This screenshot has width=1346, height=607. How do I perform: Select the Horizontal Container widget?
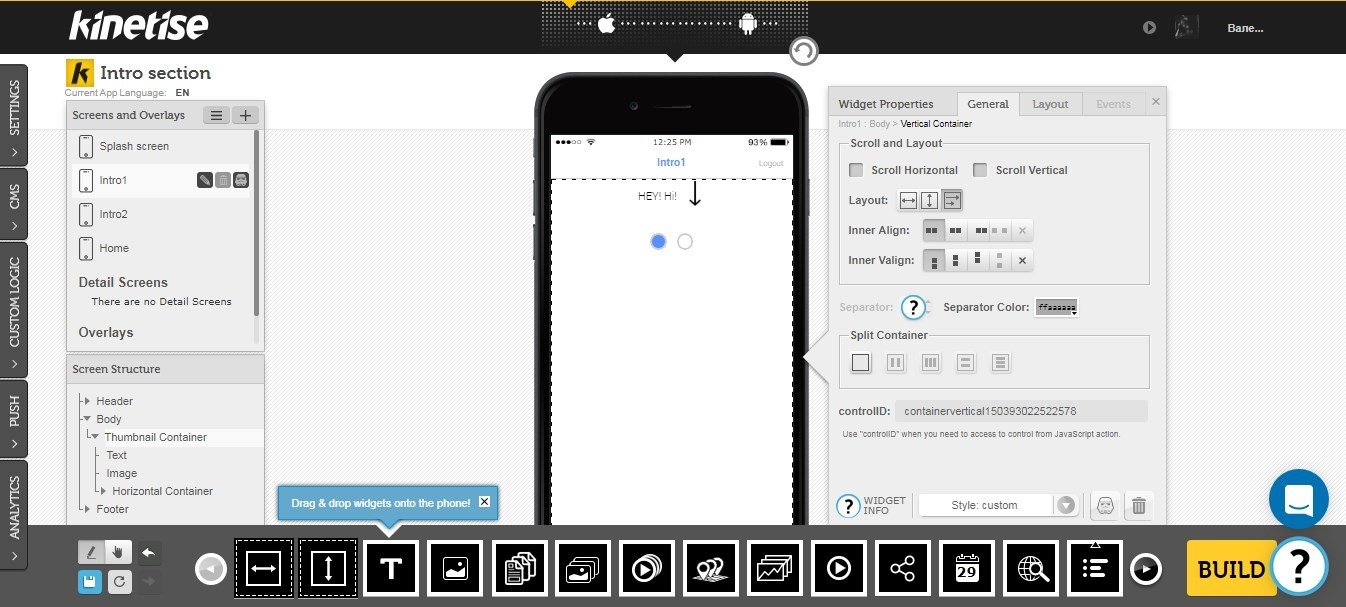point(264,569)
